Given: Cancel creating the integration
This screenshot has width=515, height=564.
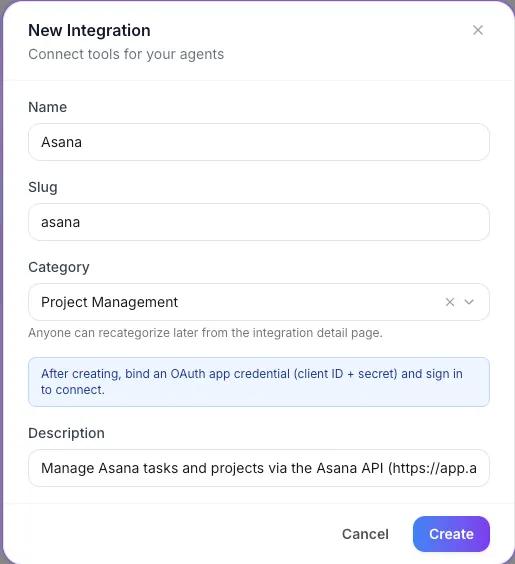Looking at the screenshot, I should click(365, 534).
